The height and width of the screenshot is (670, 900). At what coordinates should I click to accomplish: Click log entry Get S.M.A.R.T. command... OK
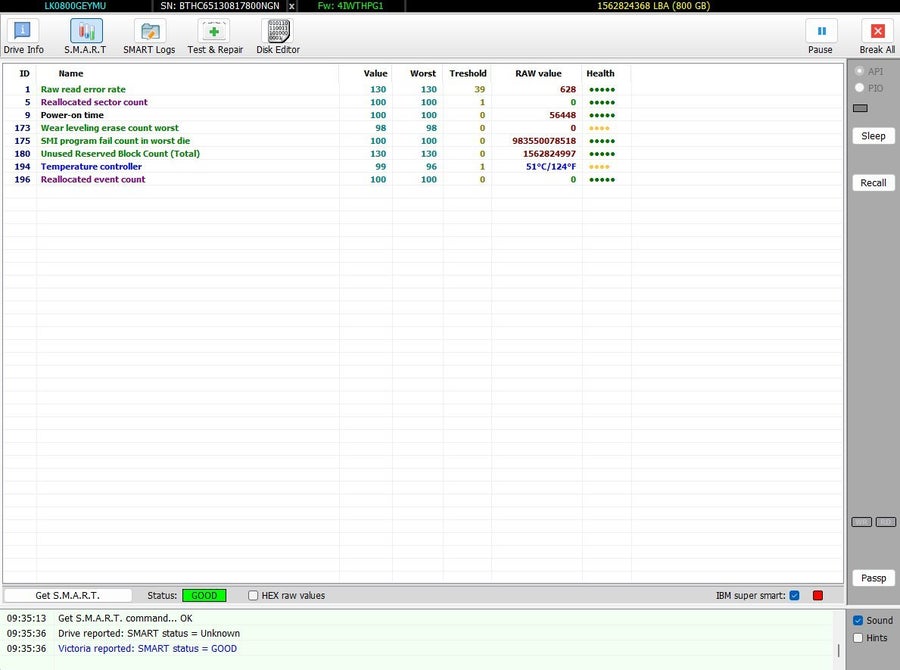[125, 618]
